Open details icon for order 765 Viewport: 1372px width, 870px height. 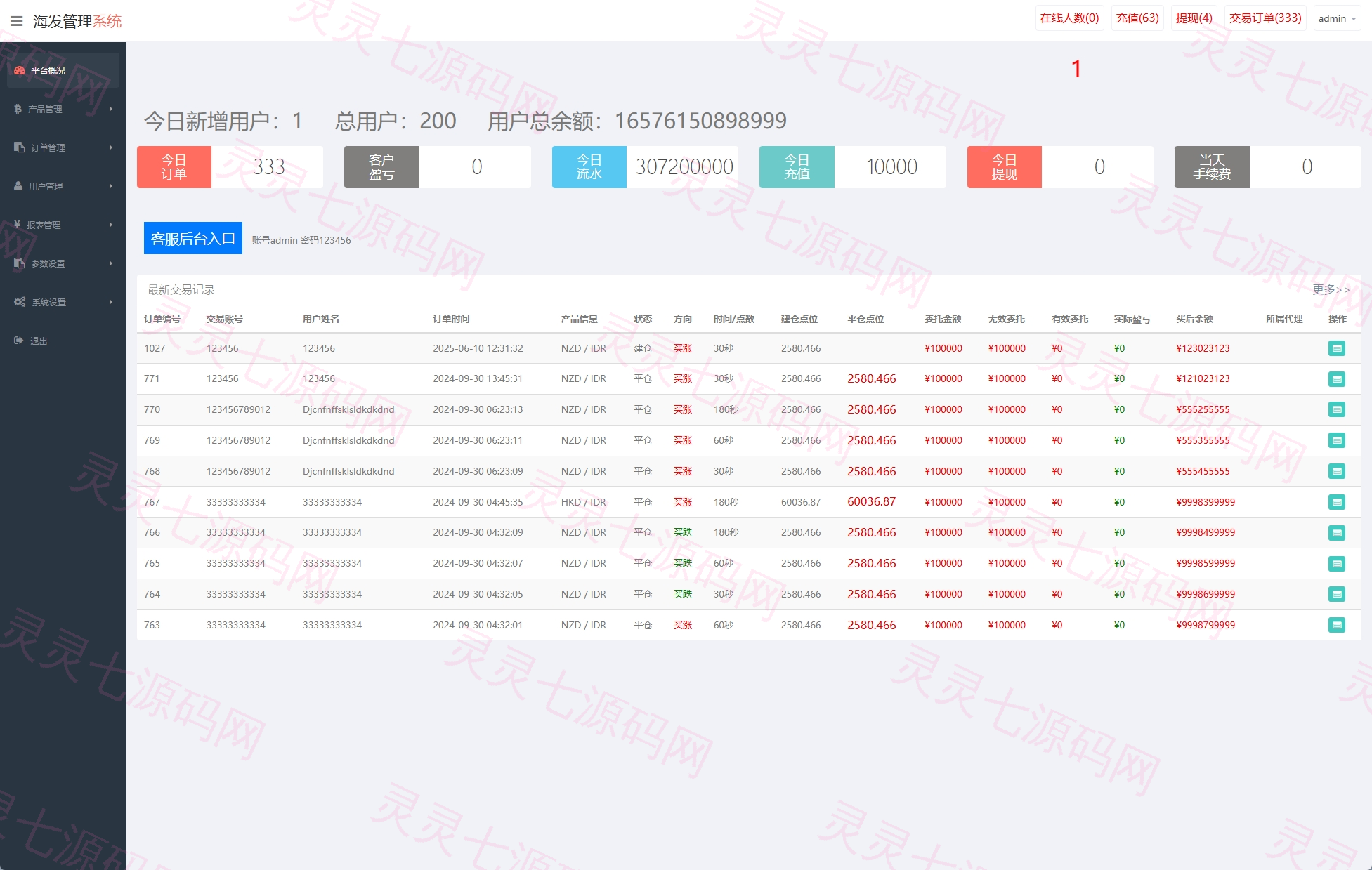[x=1336, y=564]
